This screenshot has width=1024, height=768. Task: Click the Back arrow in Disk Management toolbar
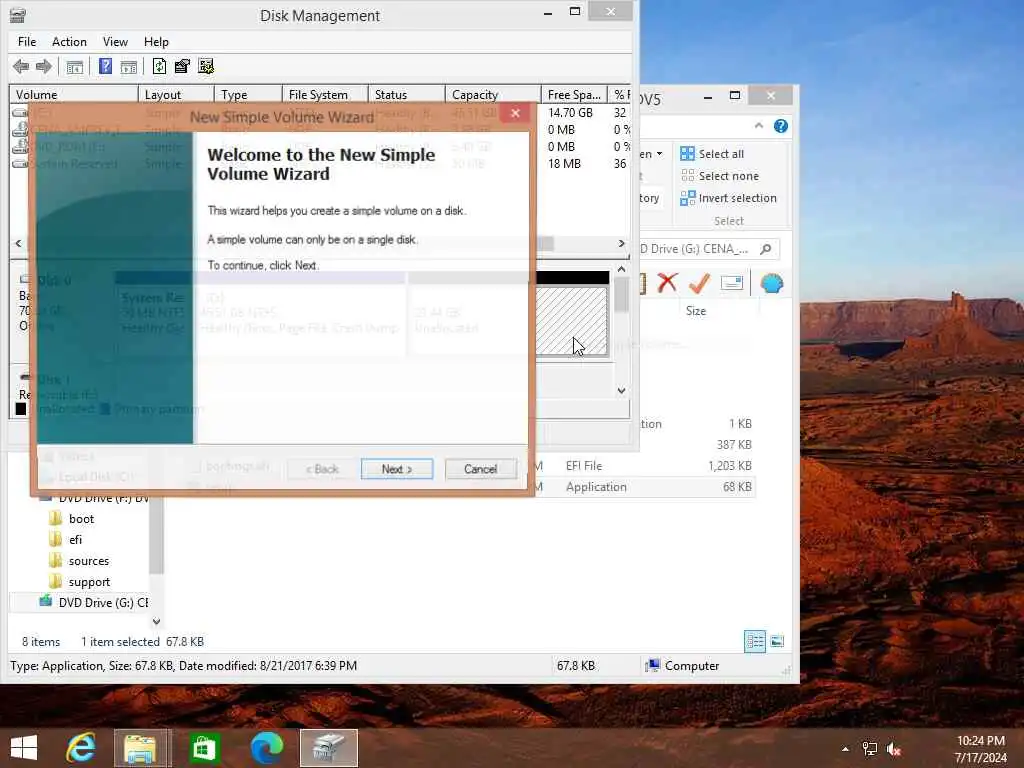[x=21, y=66]
